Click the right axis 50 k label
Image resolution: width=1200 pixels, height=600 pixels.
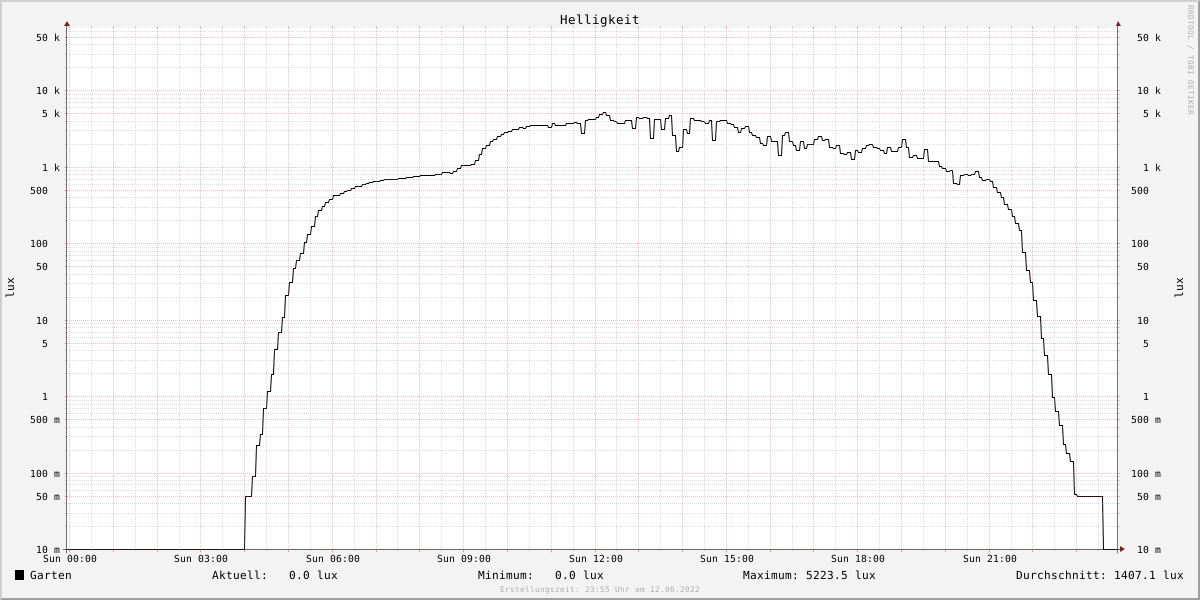(x=1149, y=38)
